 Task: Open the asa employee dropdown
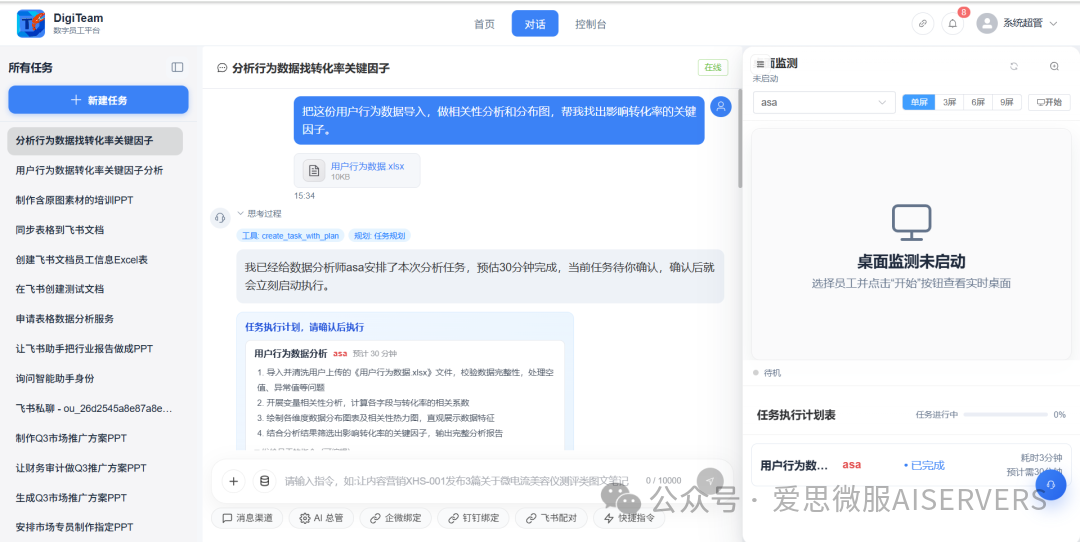tap(824, 102)
